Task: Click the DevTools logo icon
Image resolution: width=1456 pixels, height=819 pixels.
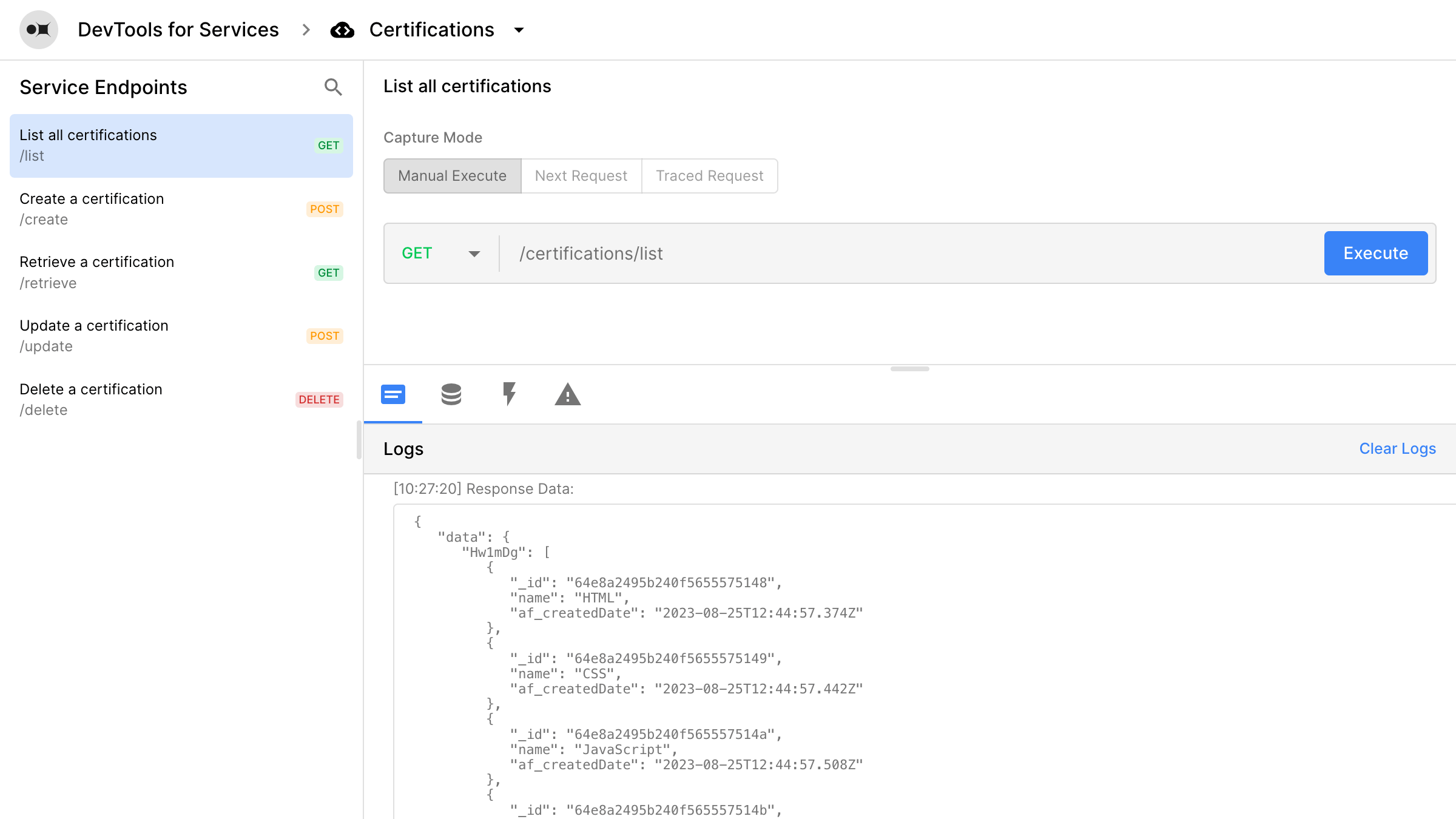Action: [39, 29]
